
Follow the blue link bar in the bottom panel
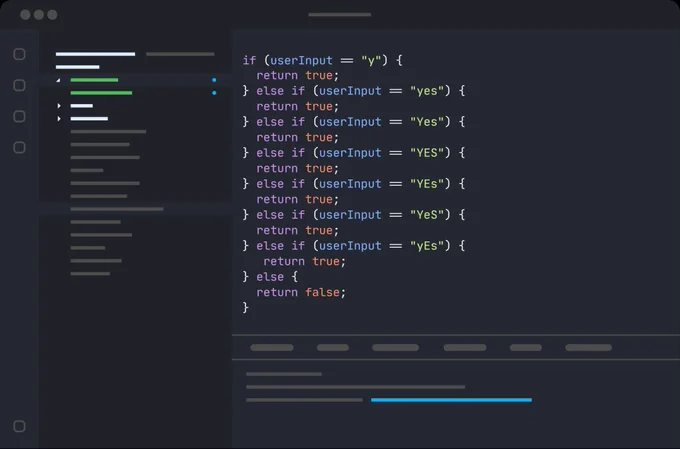[451, 400]
